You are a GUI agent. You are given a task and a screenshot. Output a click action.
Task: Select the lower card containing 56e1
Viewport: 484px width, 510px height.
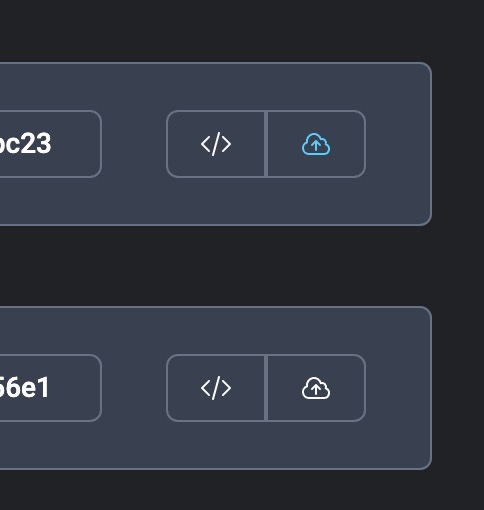pos(216,388)
